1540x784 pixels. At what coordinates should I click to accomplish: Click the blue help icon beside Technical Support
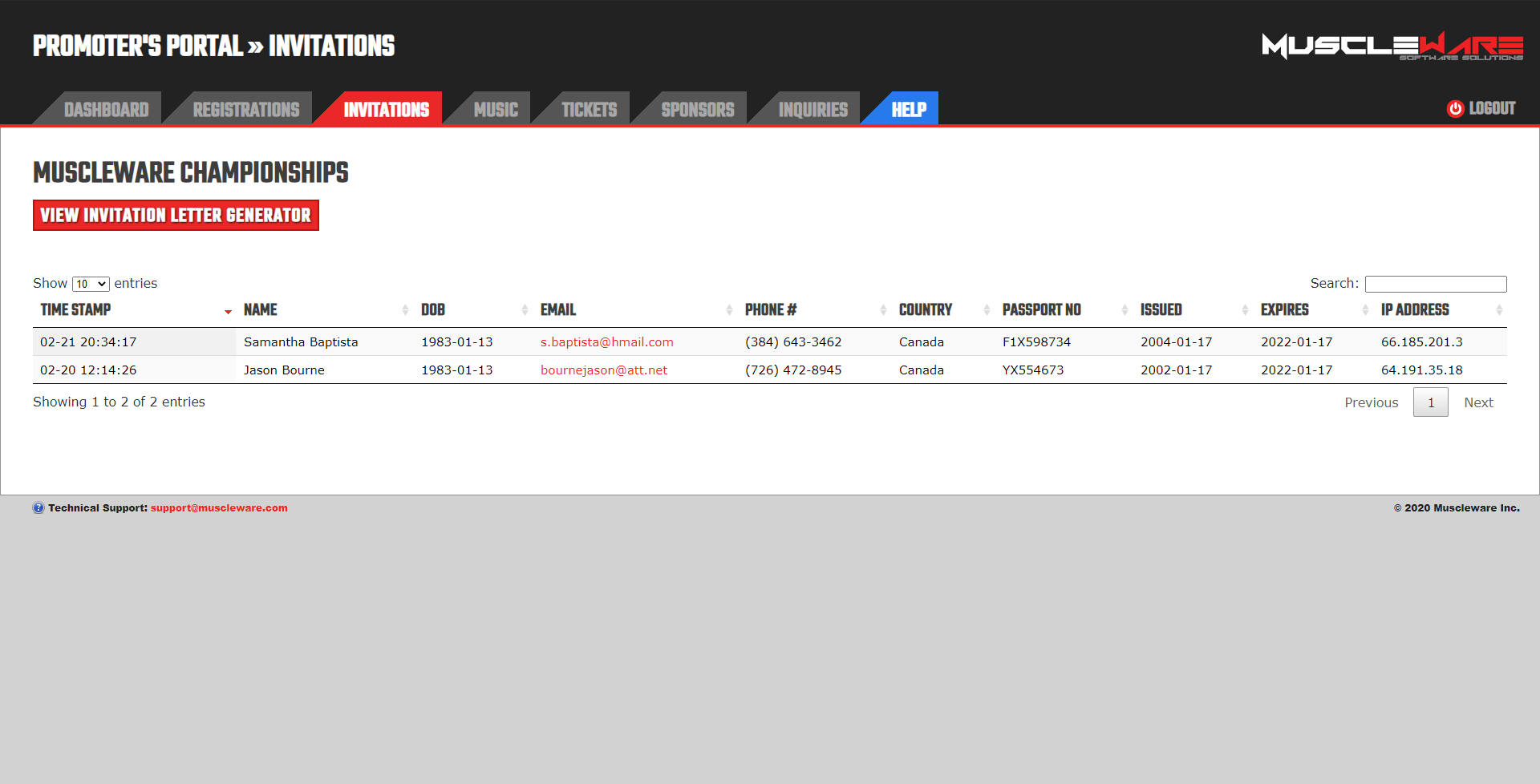tap(38, 508)
